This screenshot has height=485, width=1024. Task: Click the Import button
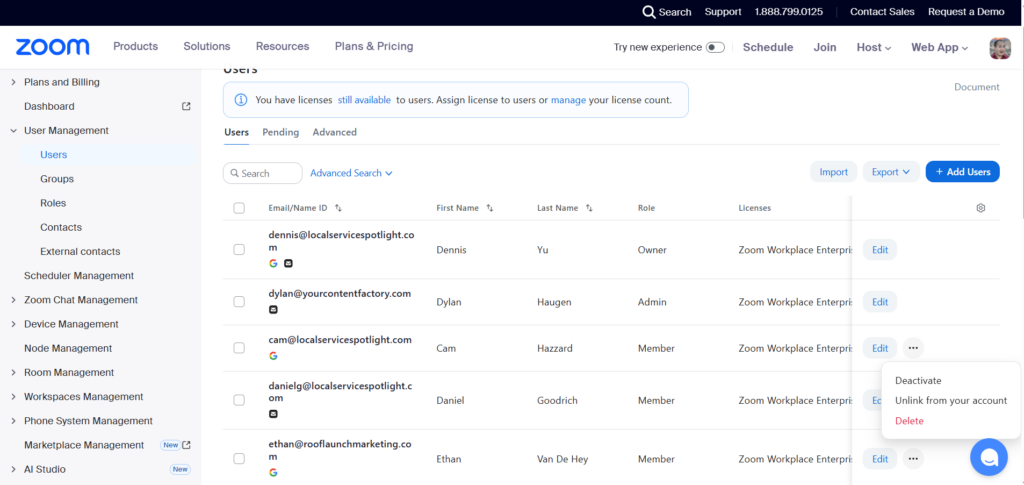pyautogui.click(x=833, y=172)
